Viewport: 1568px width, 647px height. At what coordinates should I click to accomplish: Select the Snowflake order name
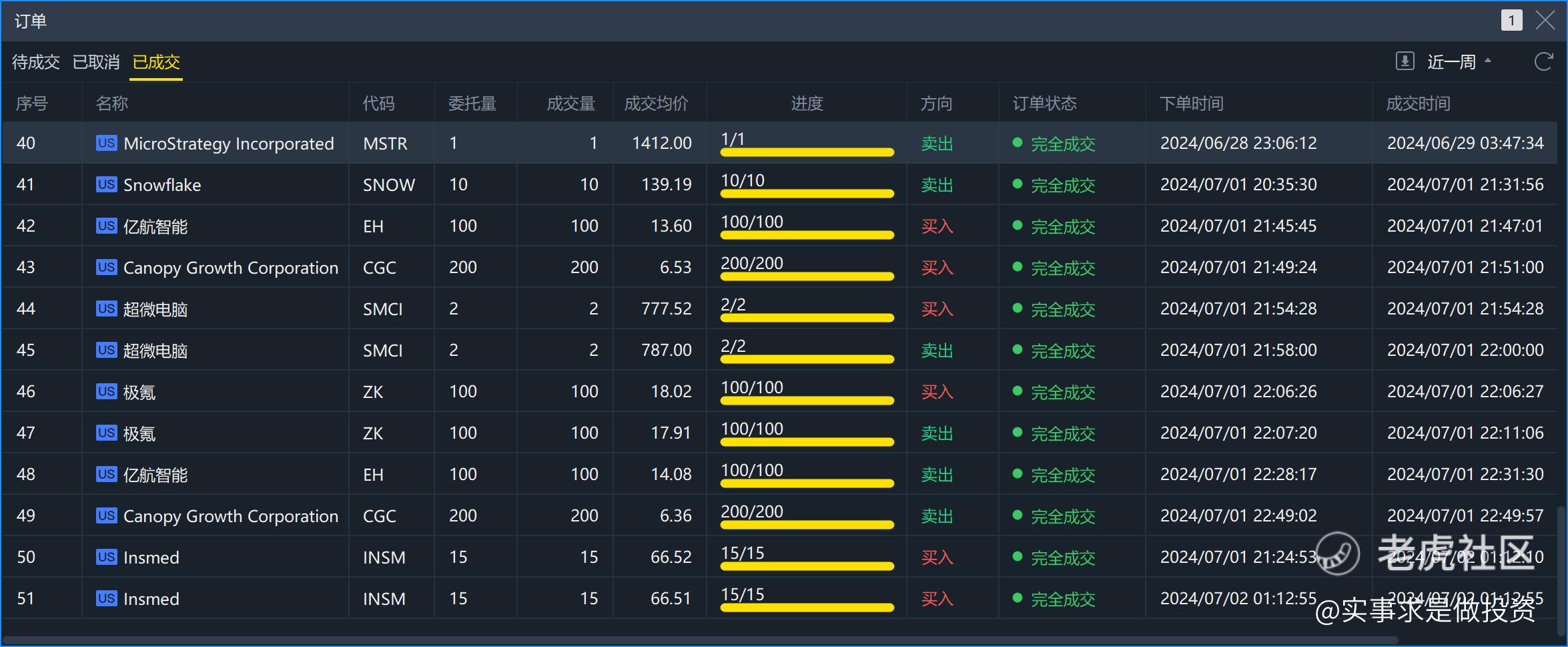pos(162,185)
